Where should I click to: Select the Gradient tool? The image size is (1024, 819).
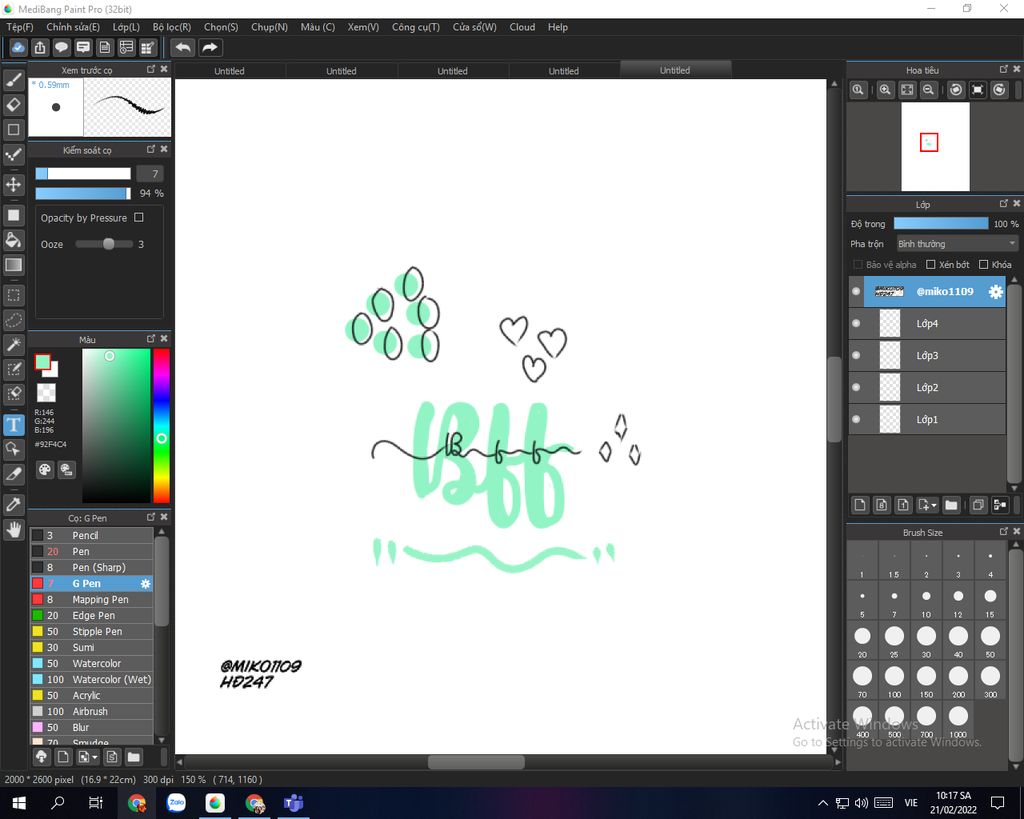point(13,265)
